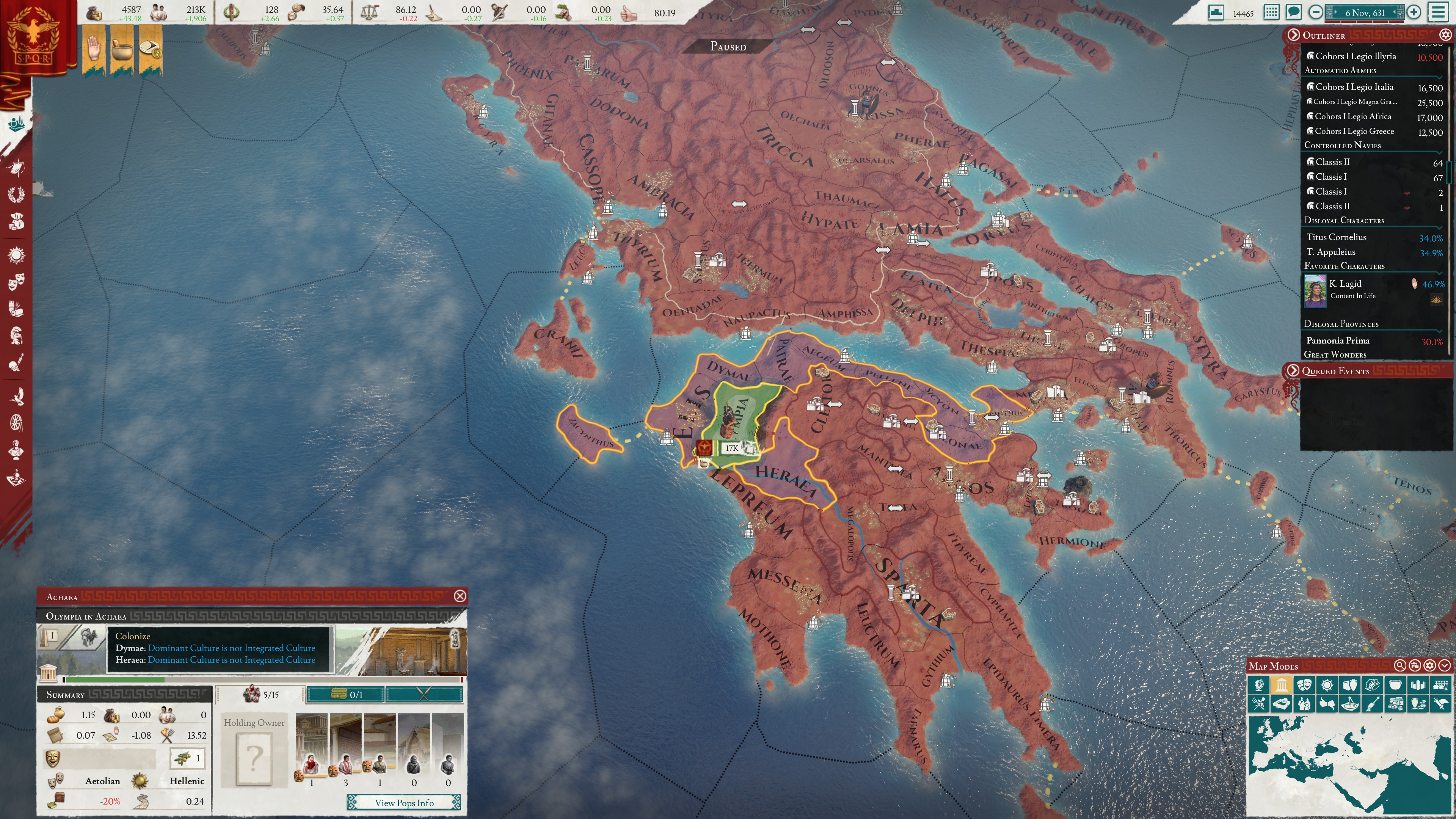Select the cauldron map mode
Image resolution: width=1456 pixels, height=819 pixels.
tap(1395, 685)
